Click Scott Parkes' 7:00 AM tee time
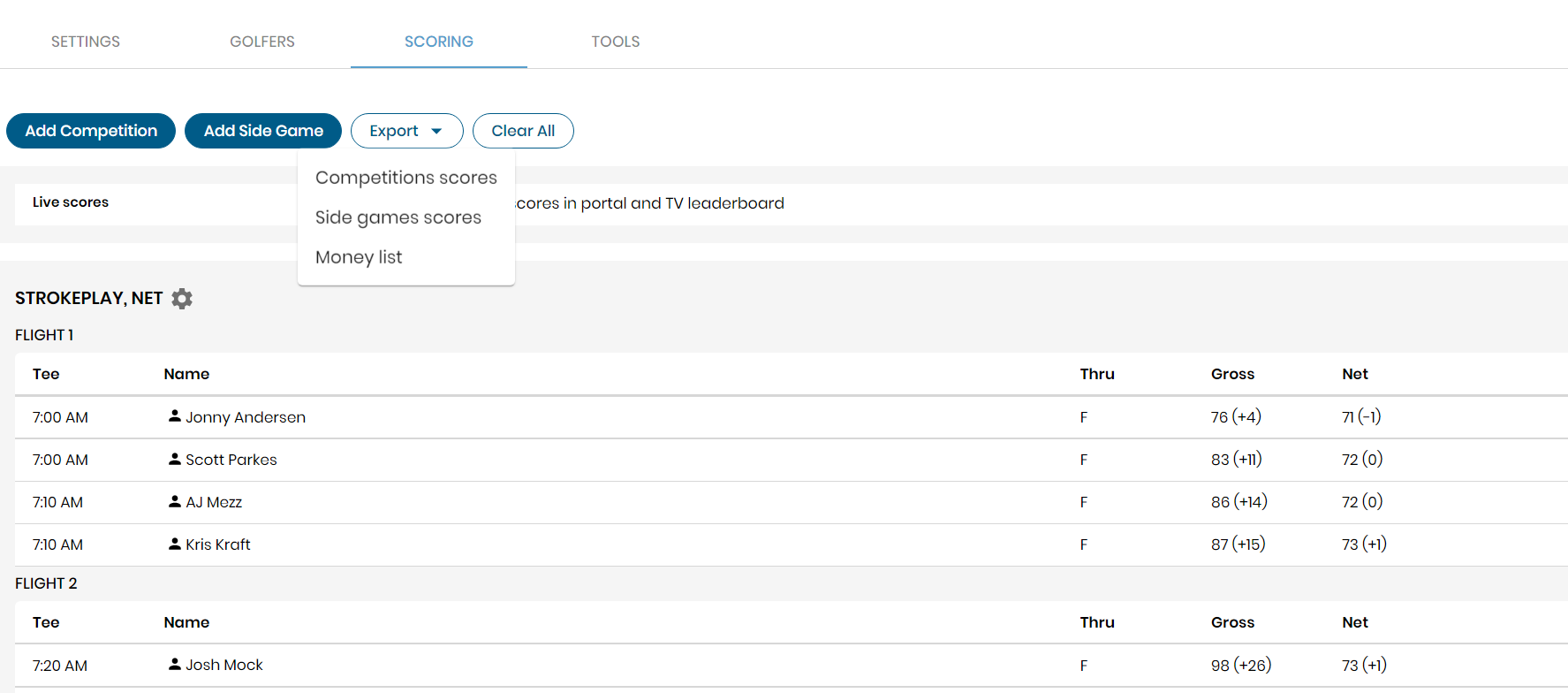1568x693 pixels. coord(60,460)
